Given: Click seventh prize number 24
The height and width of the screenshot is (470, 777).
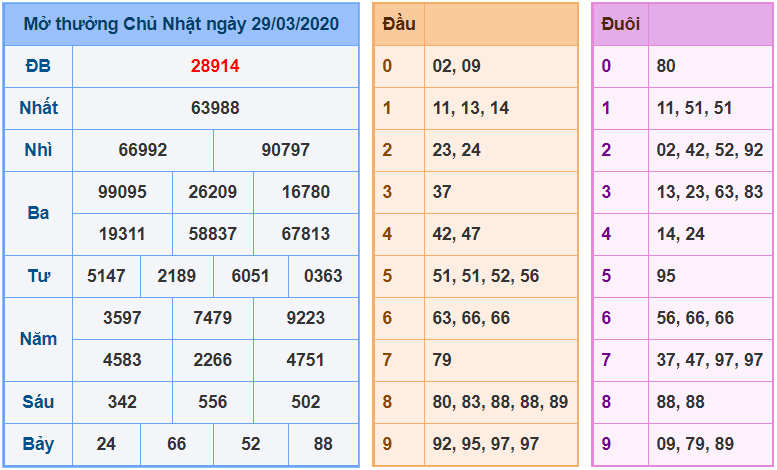Looking at the screenshot, I should pyautogui.click(x=106, y=443).
